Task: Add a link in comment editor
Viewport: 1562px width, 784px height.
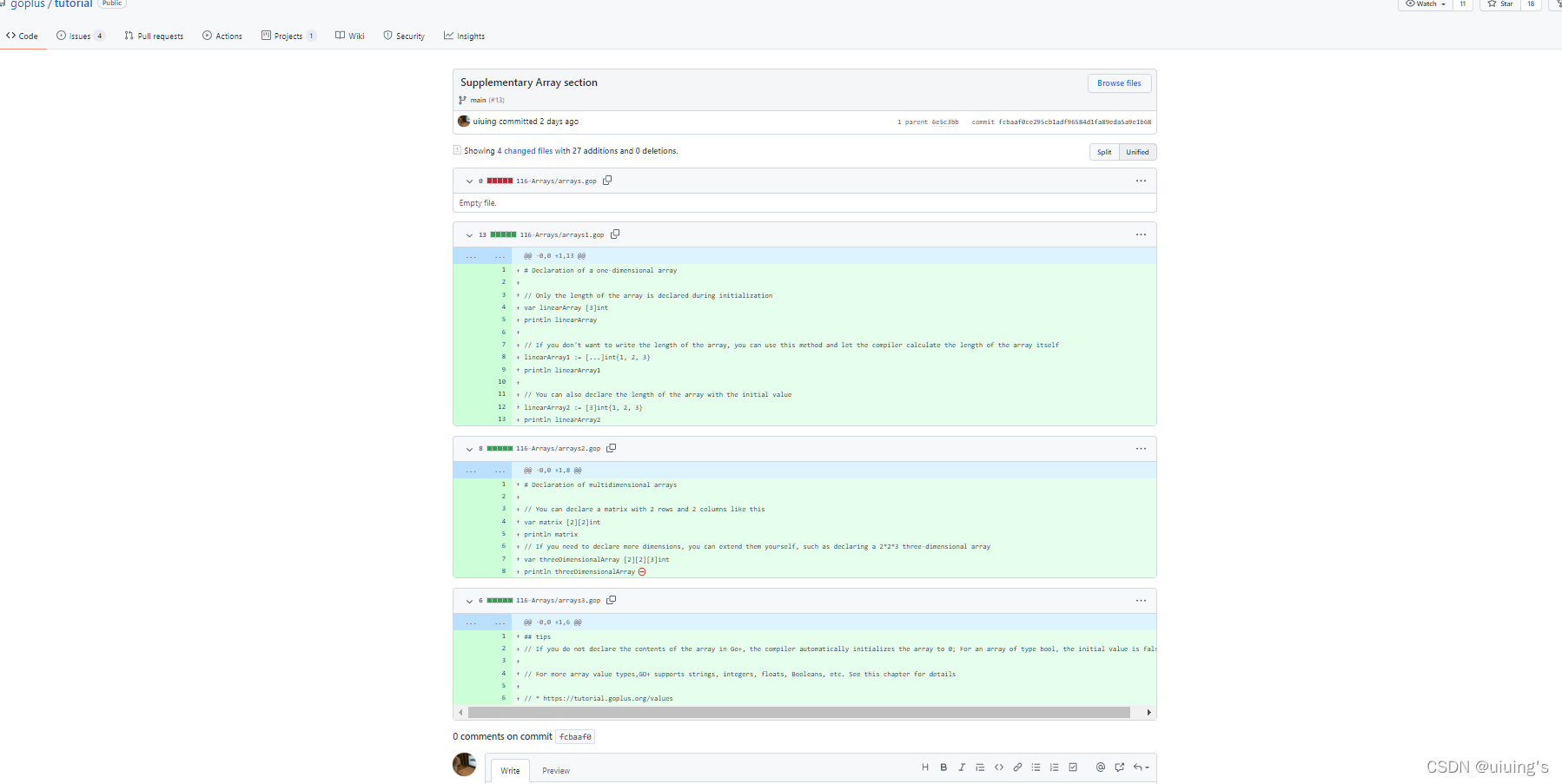Action: point(1017,768)
